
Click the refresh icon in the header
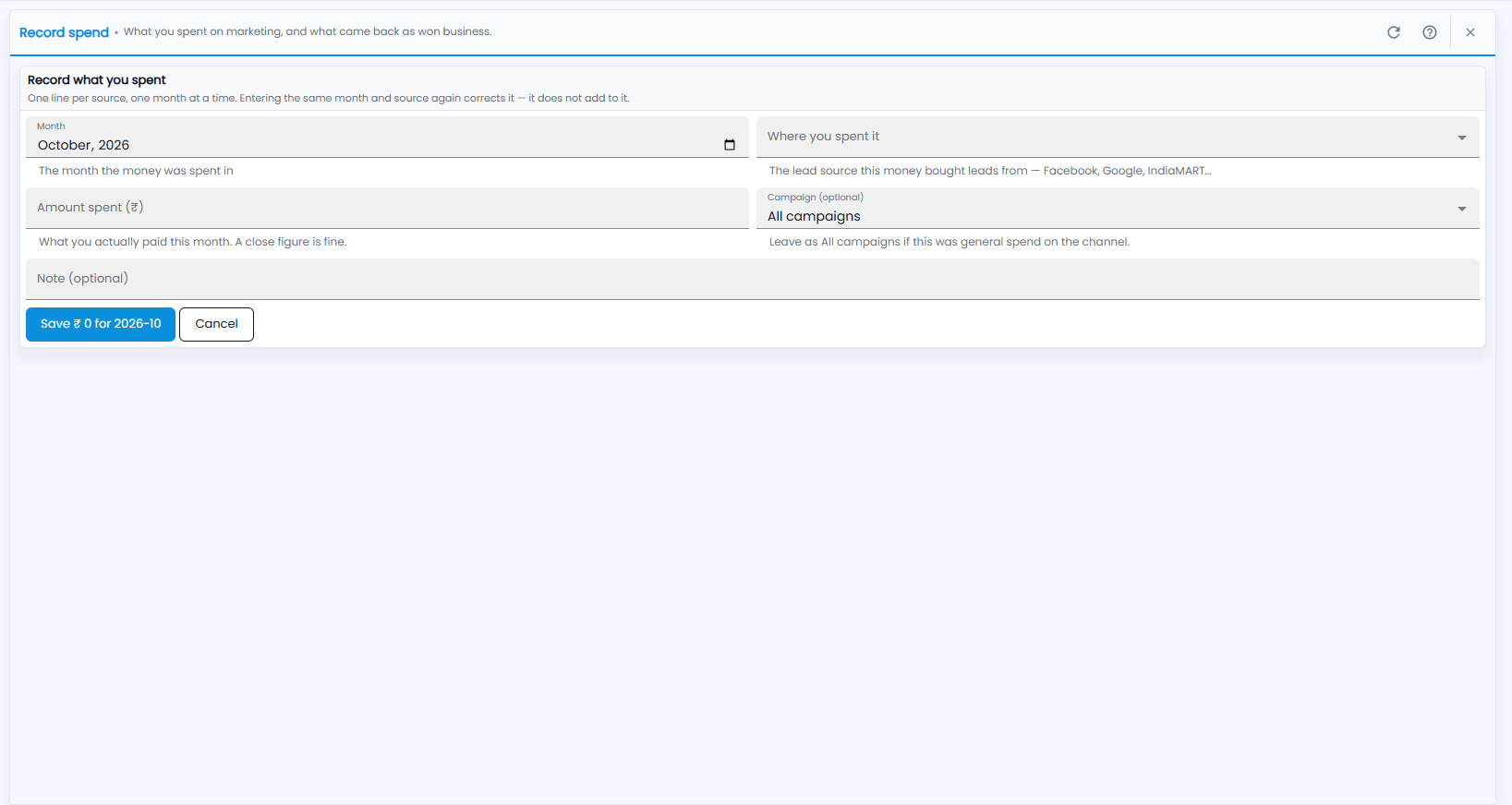pyautogui.click(x=1394, y=32)
